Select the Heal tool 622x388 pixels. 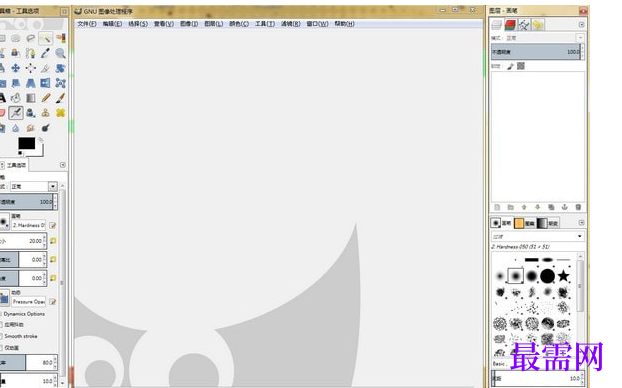61,113
